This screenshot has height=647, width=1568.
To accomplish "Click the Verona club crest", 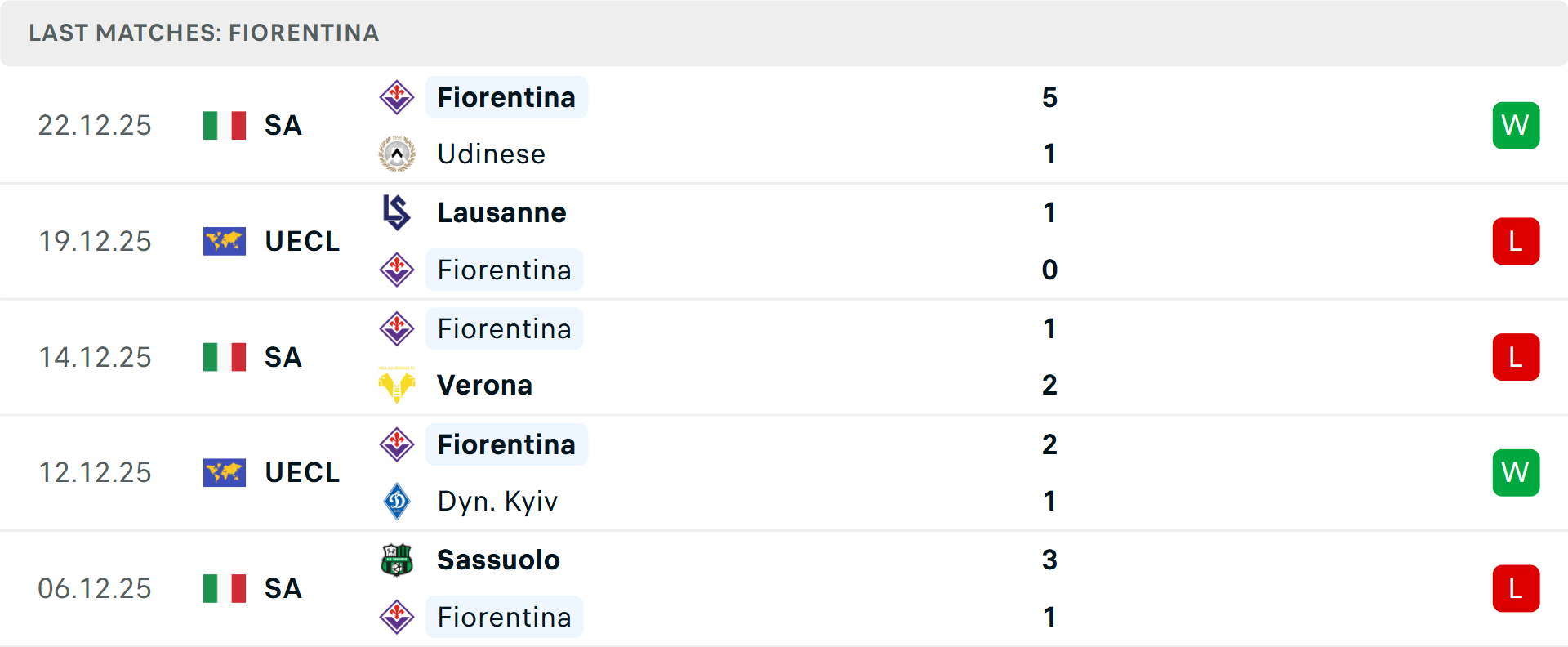I will tap(397, 385).
